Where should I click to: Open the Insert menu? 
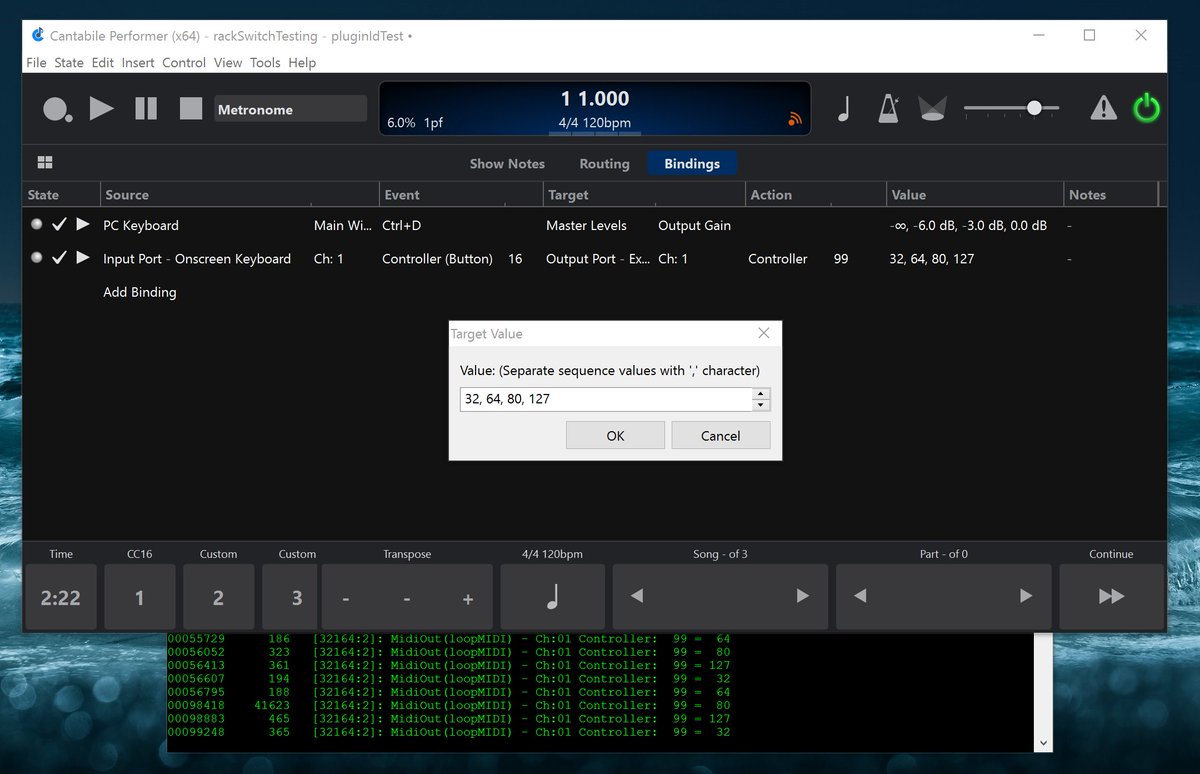click(138, 62)
